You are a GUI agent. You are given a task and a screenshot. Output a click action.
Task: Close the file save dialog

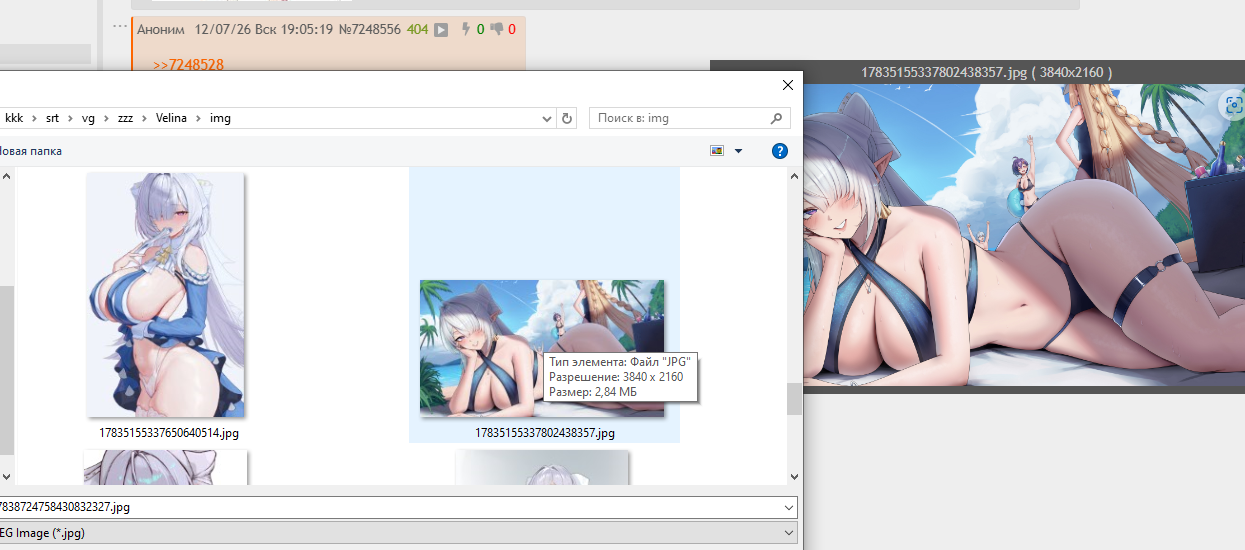pyautogui.click(x=788, y=86)
